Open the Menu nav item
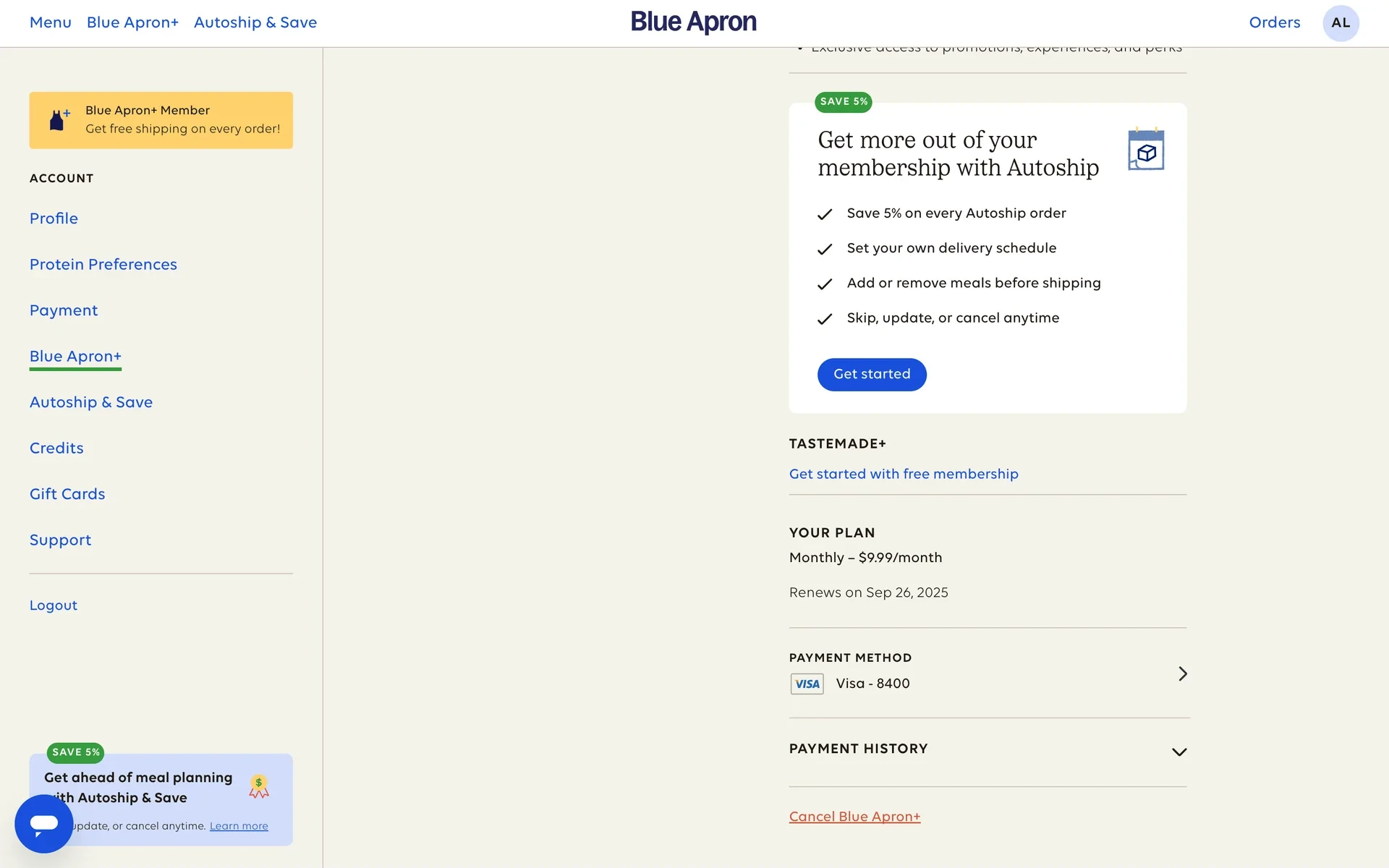 coord(51,22)
